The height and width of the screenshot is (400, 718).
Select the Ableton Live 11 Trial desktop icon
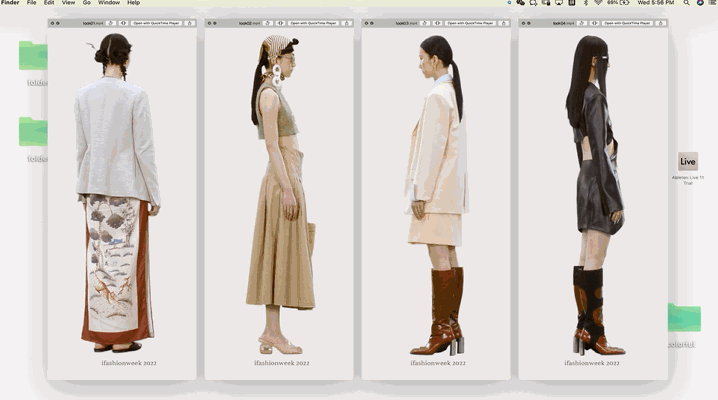(x=688, y=162)
